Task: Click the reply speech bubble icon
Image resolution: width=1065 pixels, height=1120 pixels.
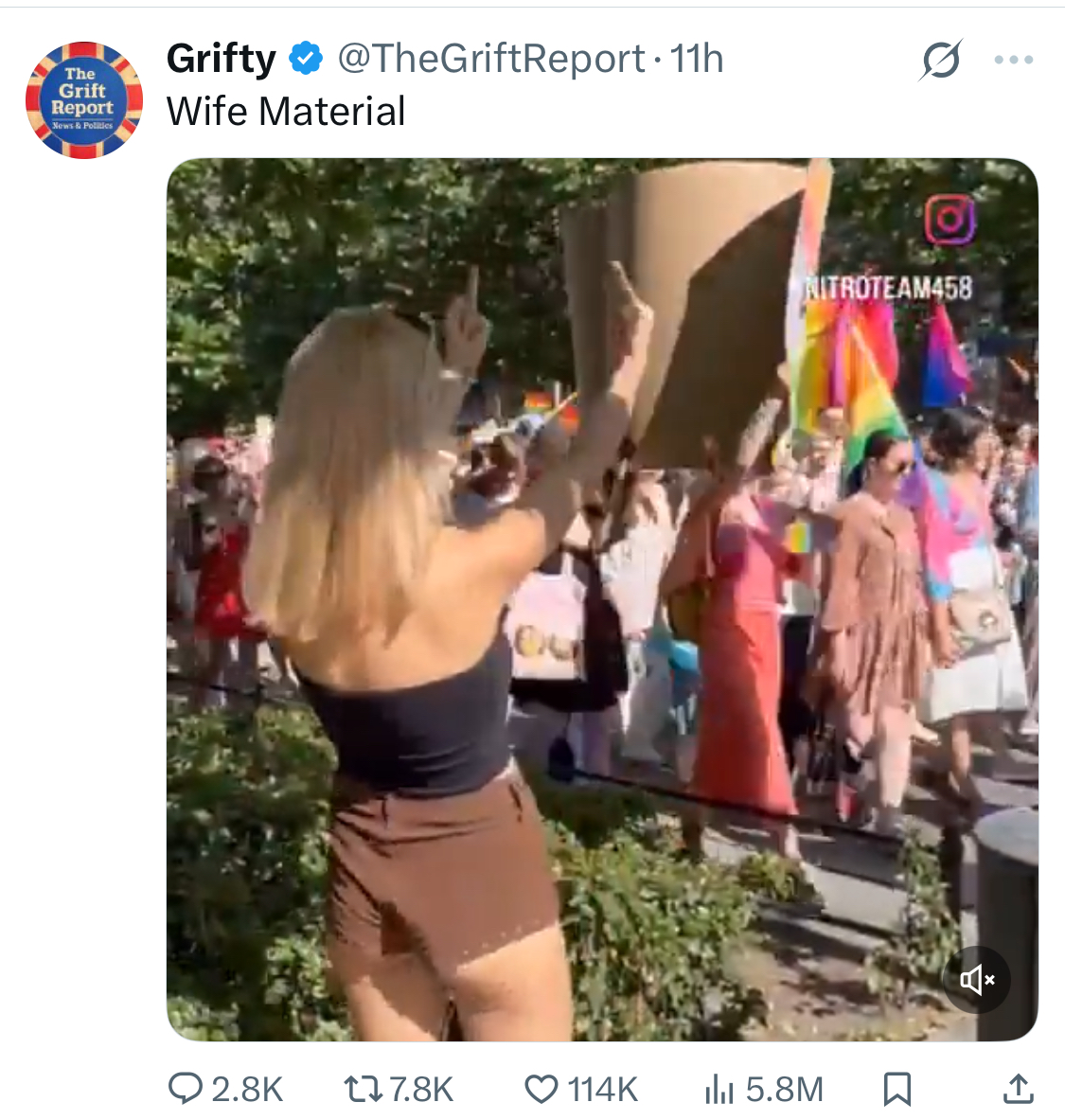Action: point(185,1090)
